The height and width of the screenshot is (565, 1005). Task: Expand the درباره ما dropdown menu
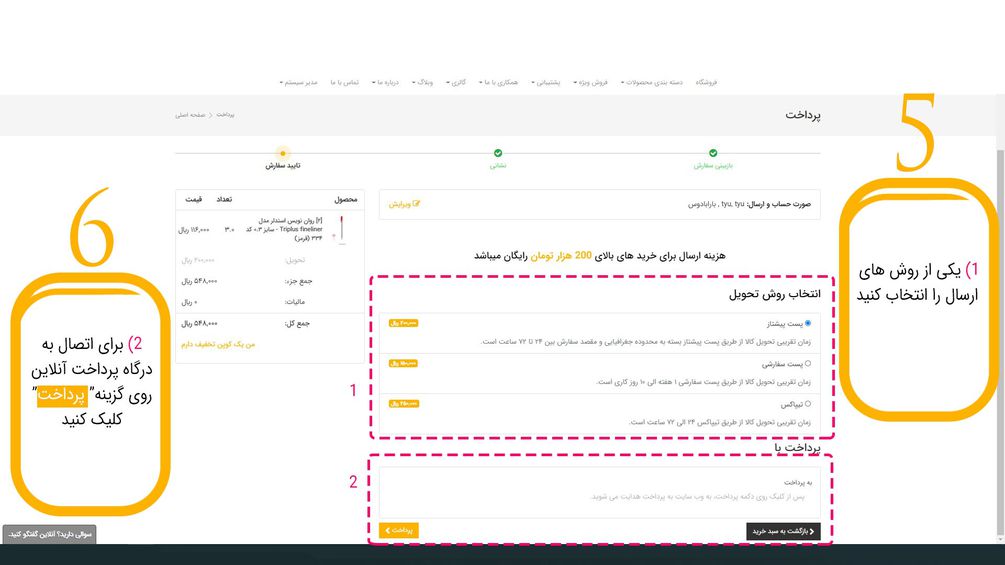[386, 83]
